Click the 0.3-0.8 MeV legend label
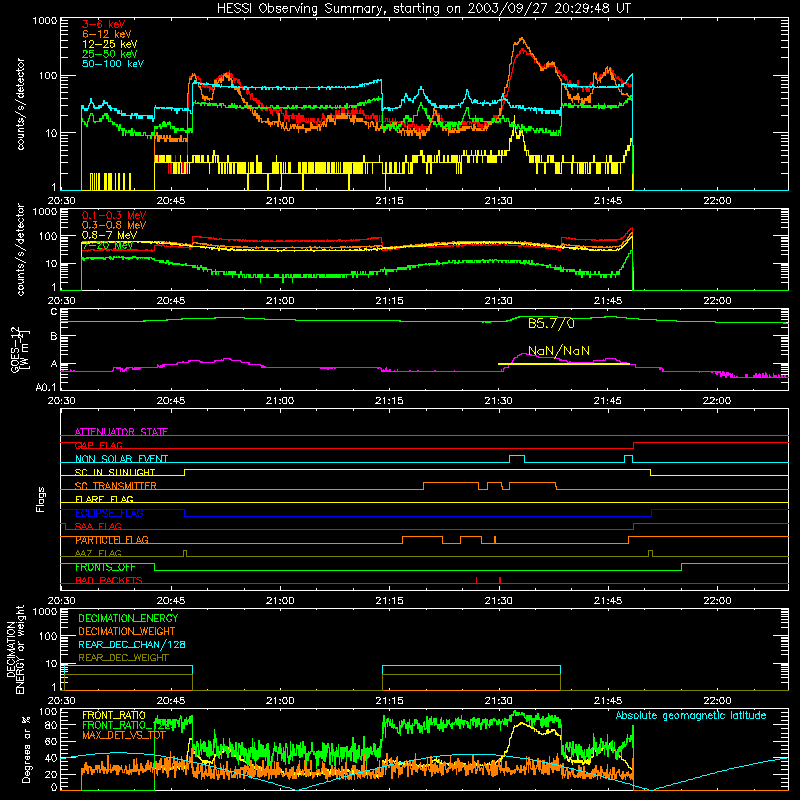This screenshot has height=800, width=800. [x=114, y=225]
